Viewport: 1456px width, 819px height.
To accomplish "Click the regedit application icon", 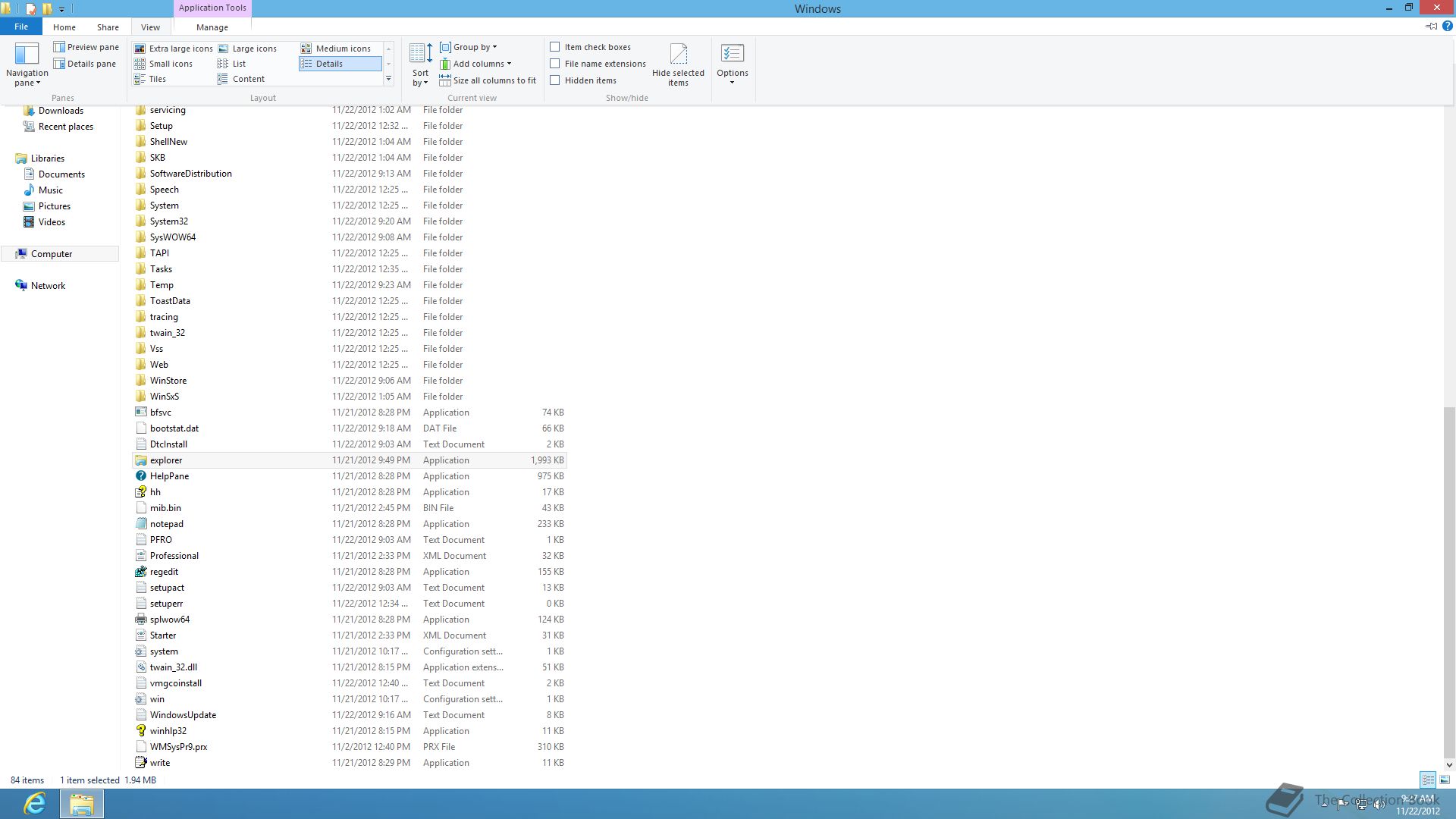I will pyautogui.click(x=141, y=572).
